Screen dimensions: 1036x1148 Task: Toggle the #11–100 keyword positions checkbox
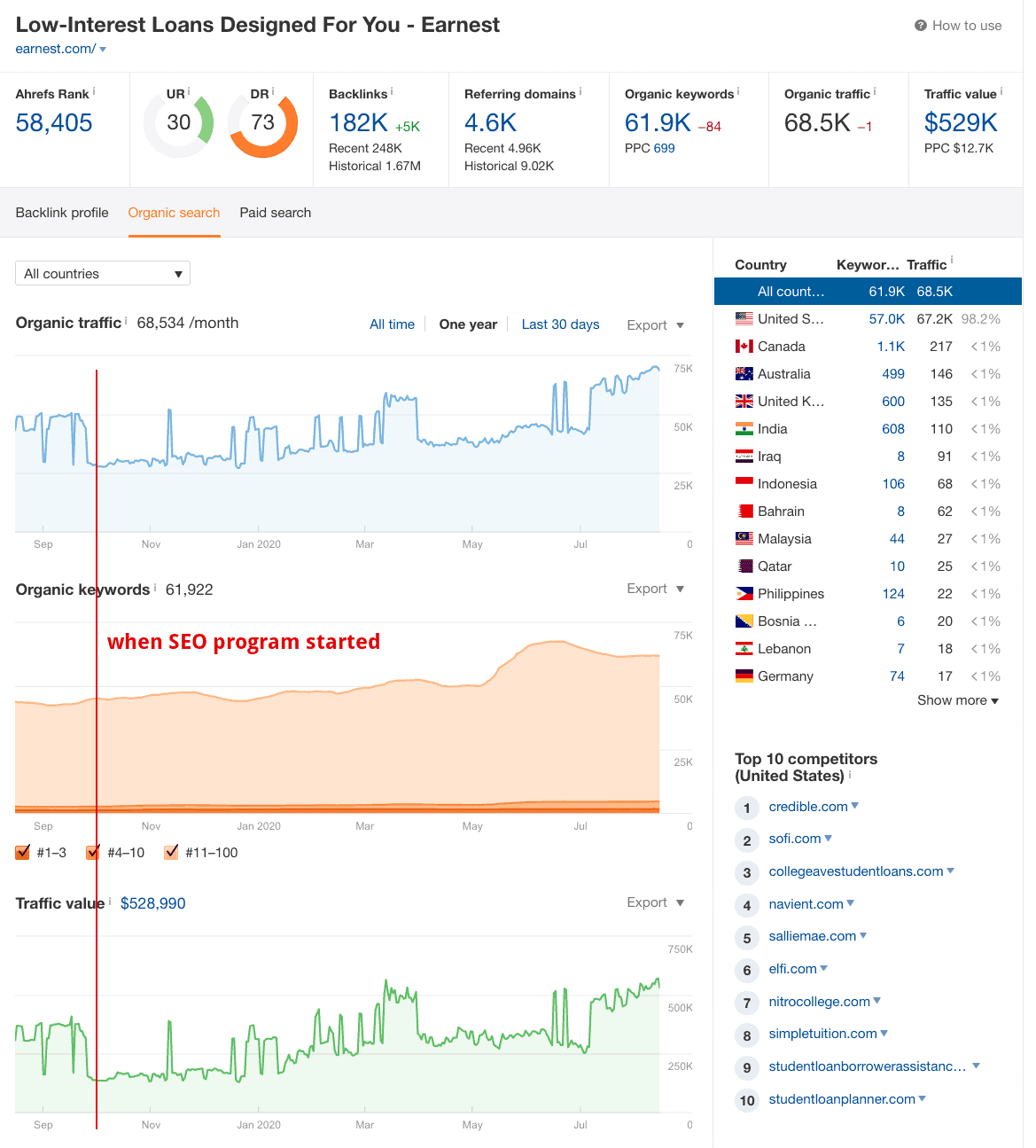[171, 853]
